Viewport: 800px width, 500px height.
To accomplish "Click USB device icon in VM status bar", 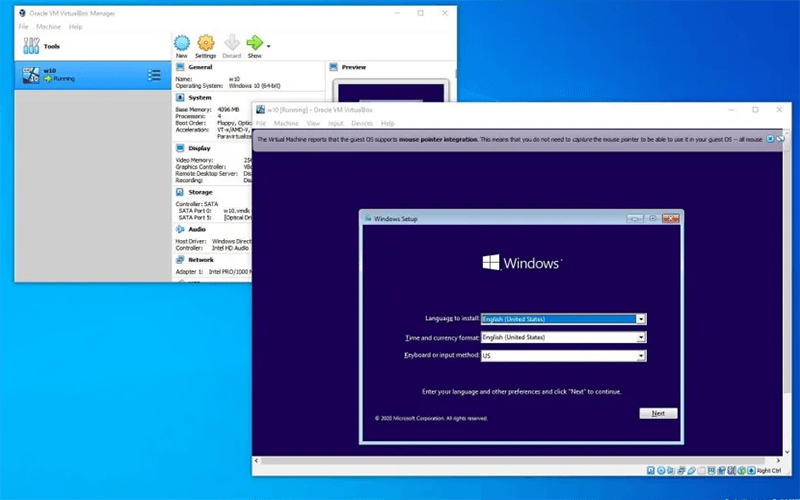I will [691, 470].
